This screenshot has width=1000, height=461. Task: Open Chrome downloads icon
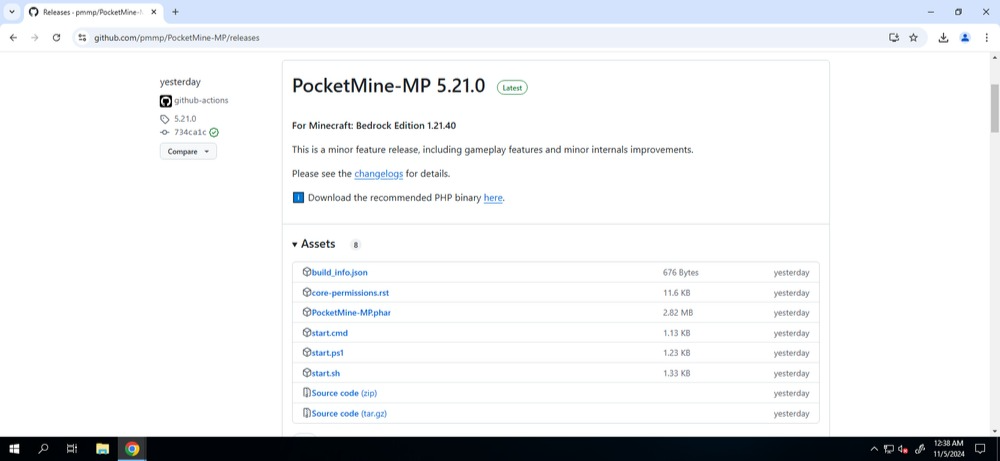click(x=943, y=38)
